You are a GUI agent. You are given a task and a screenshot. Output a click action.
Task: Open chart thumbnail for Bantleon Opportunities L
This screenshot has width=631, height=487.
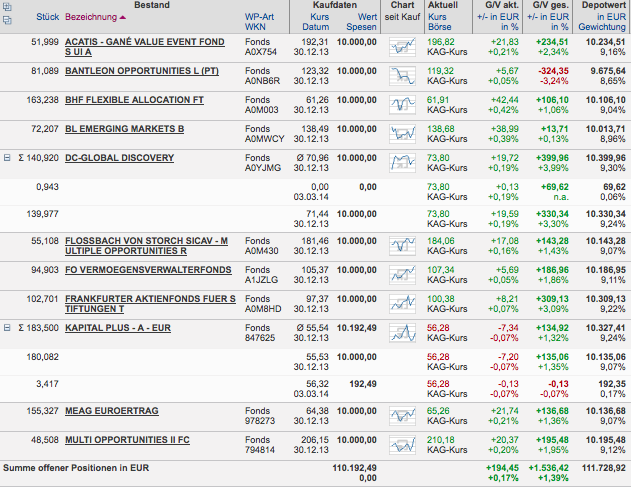pos(402,76)
